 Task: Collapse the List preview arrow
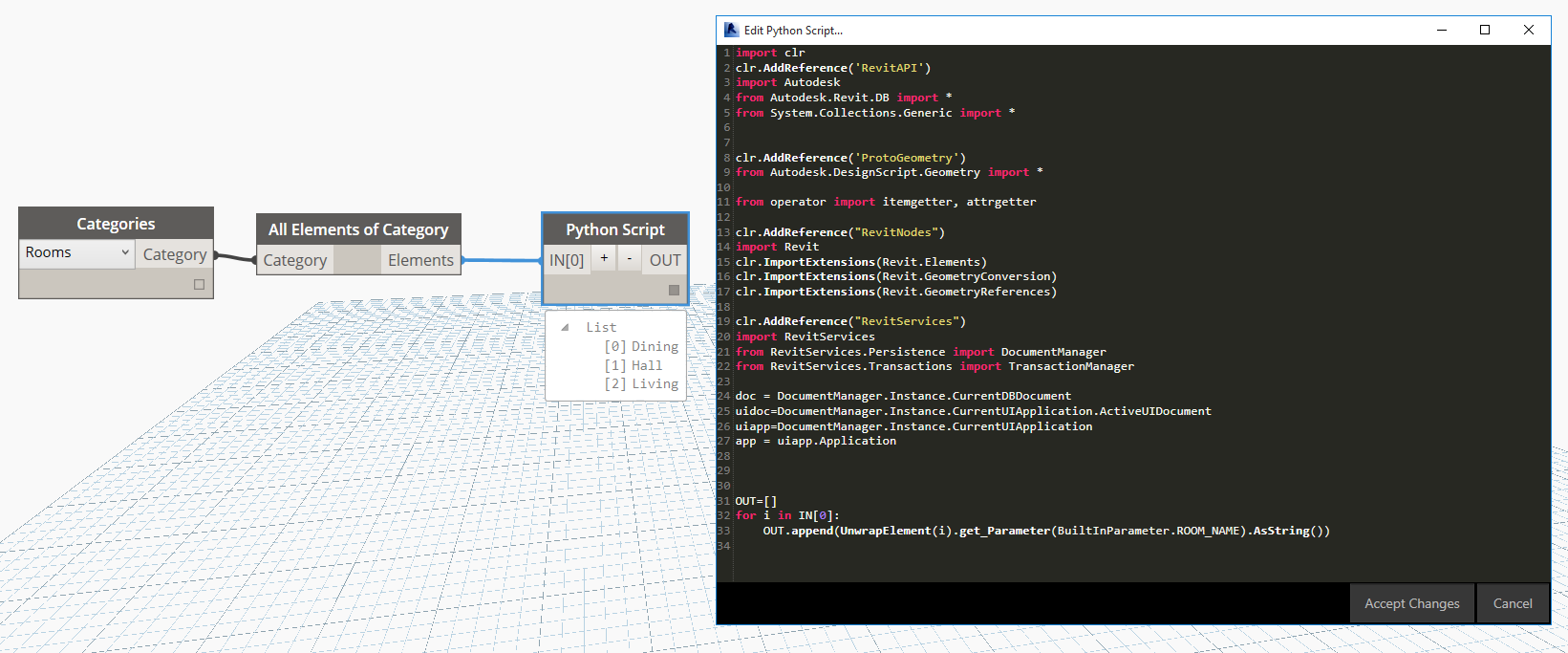coord(565,327)
